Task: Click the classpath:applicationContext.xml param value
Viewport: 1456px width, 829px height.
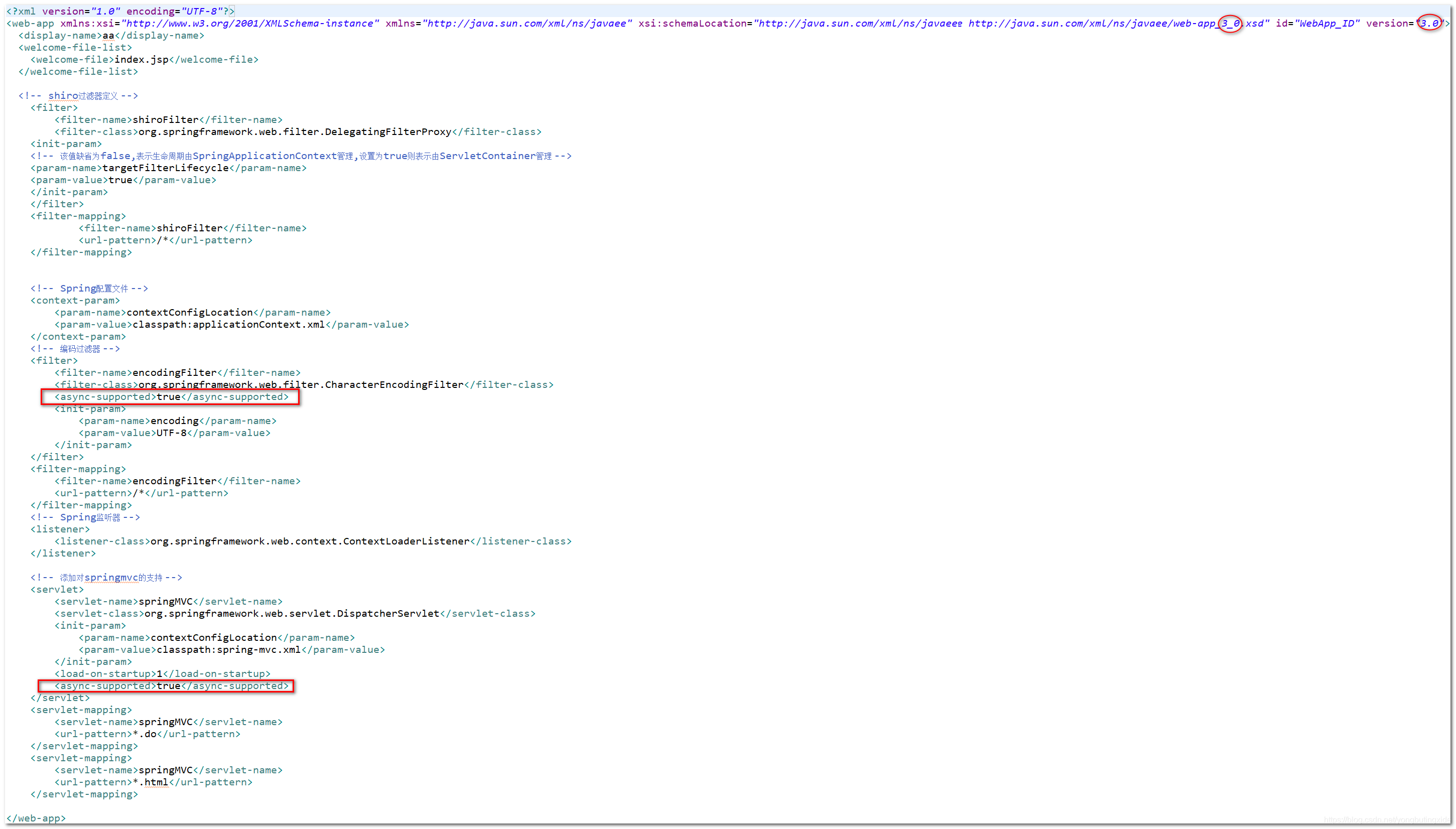Action: [228, 325]
